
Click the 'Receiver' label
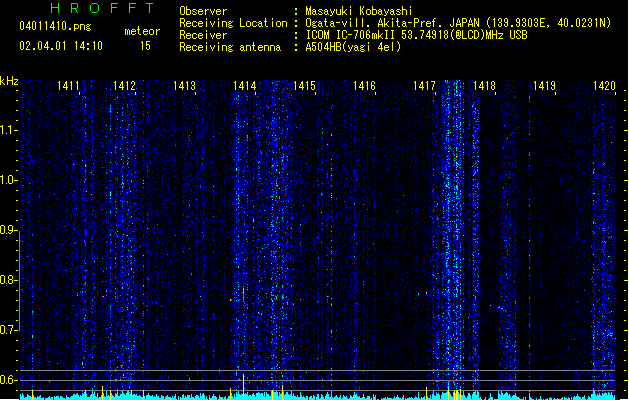coord(203,35)
